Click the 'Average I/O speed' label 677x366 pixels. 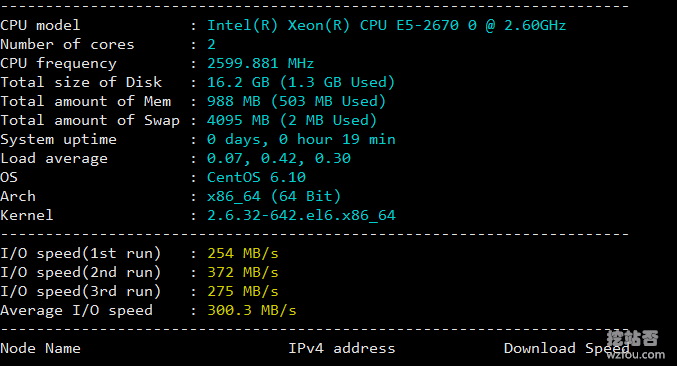76,310
